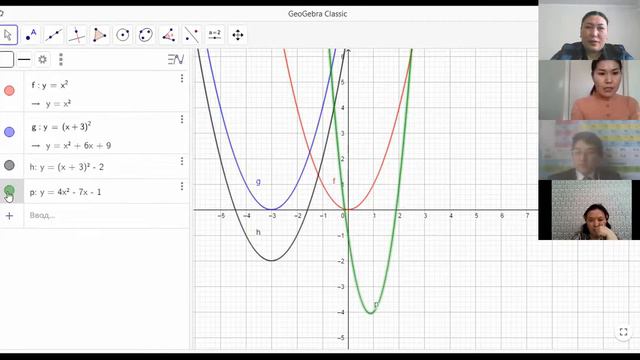Select expanded form y = x² + 6x + 9

(x=78, y=146)
